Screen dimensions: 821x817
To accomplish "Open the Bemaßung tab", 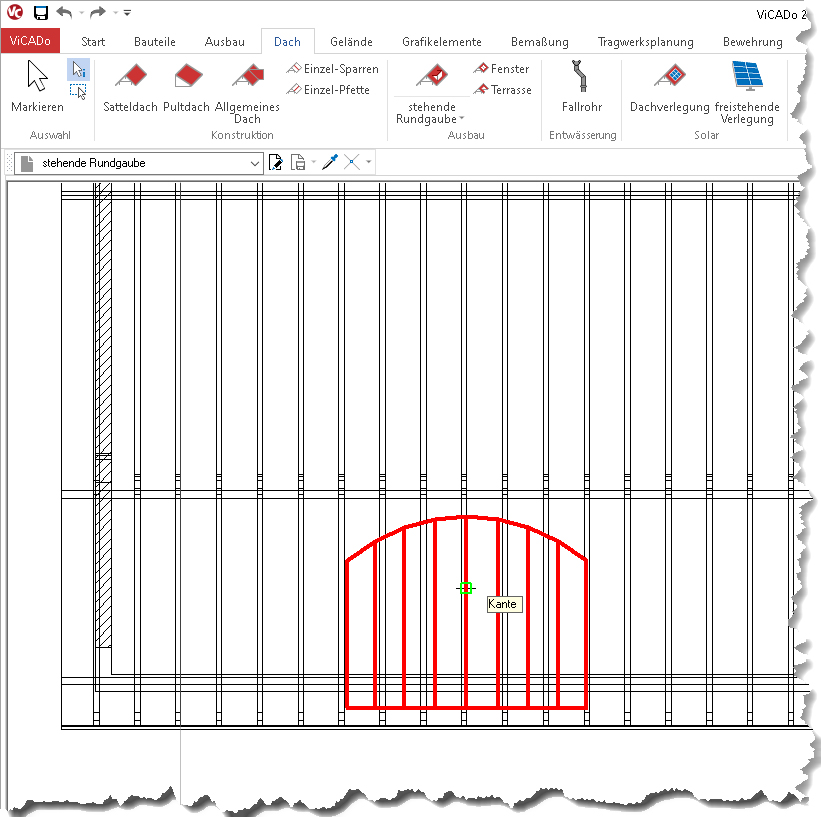I will click(540, 42).
